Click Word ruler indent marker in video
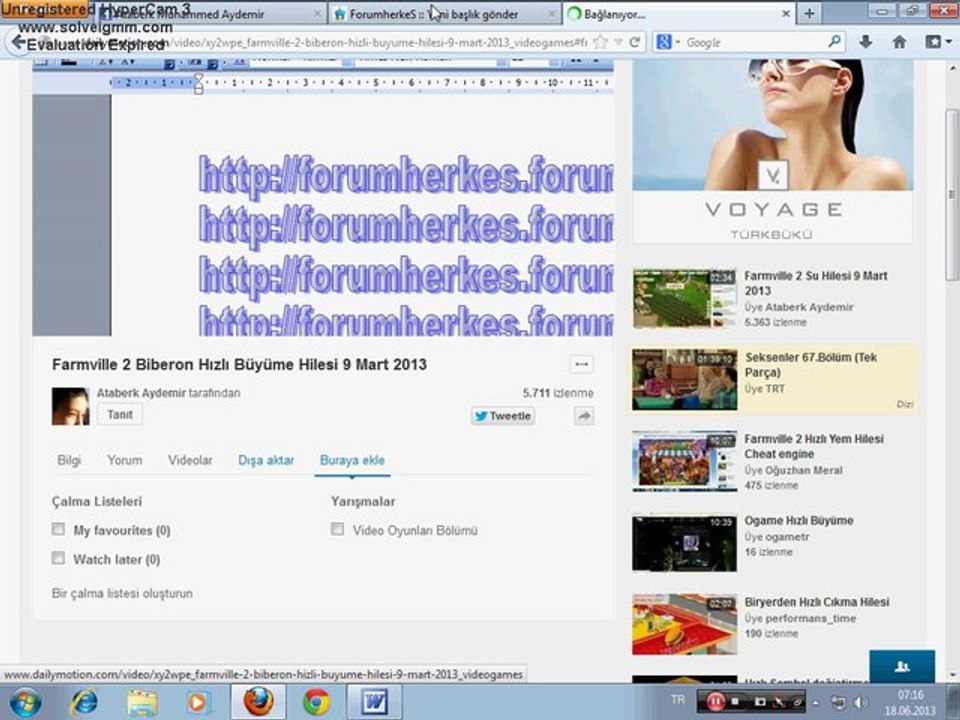 point(198,83)
